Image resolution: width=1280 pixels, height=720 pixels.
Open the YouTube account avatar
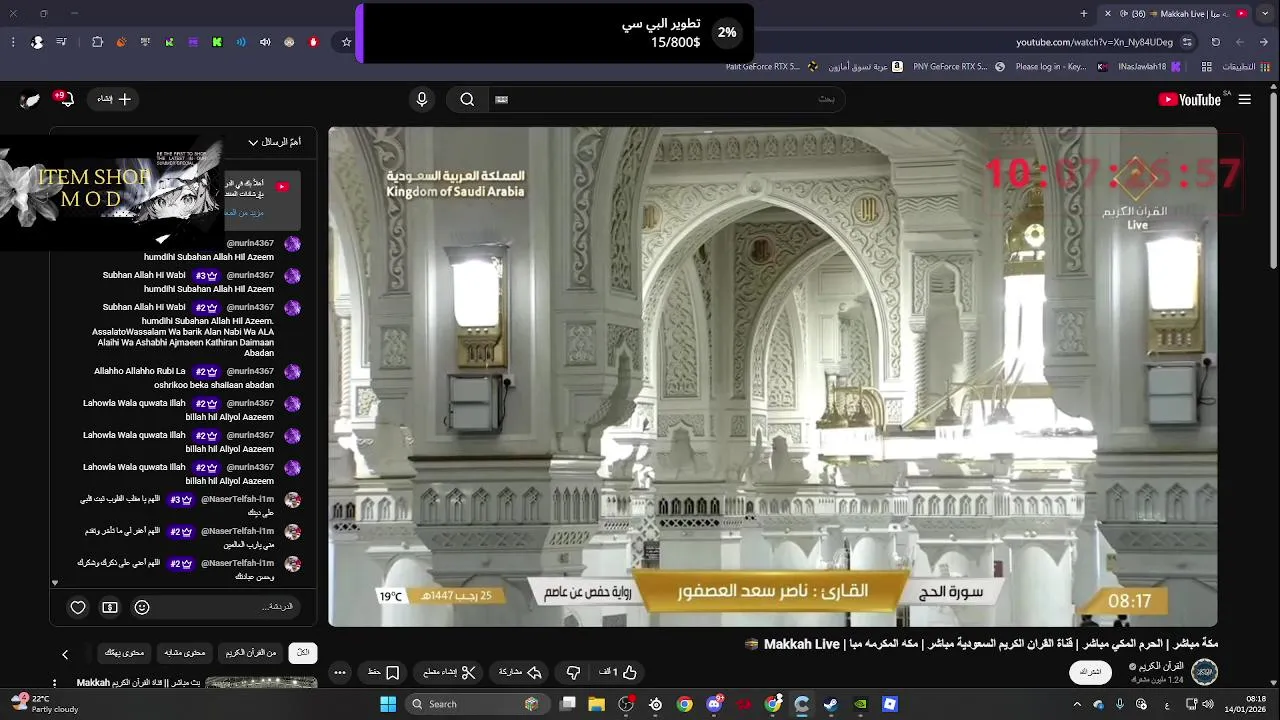31,99
